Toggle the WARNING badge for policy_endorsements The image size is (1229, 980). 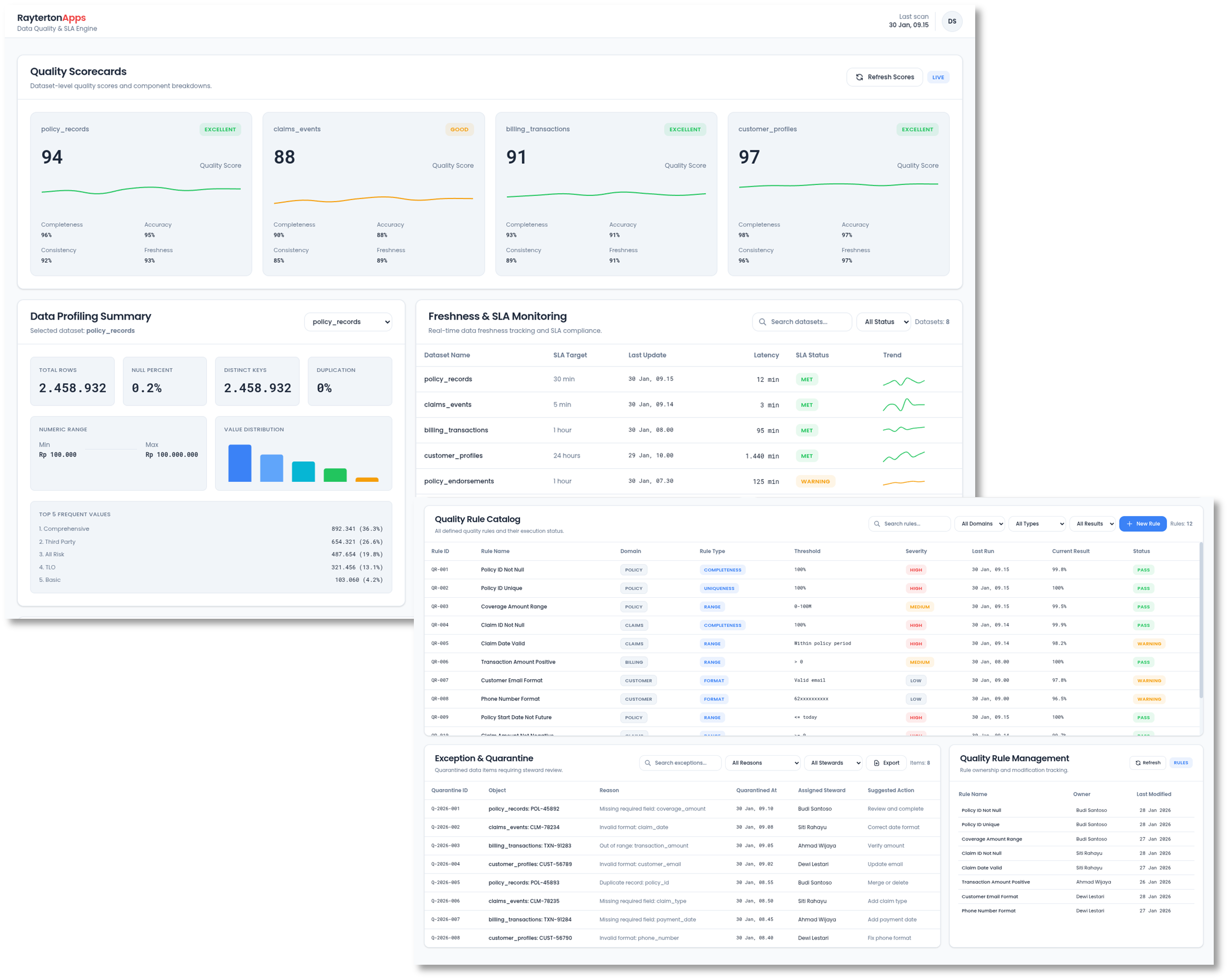815,481
